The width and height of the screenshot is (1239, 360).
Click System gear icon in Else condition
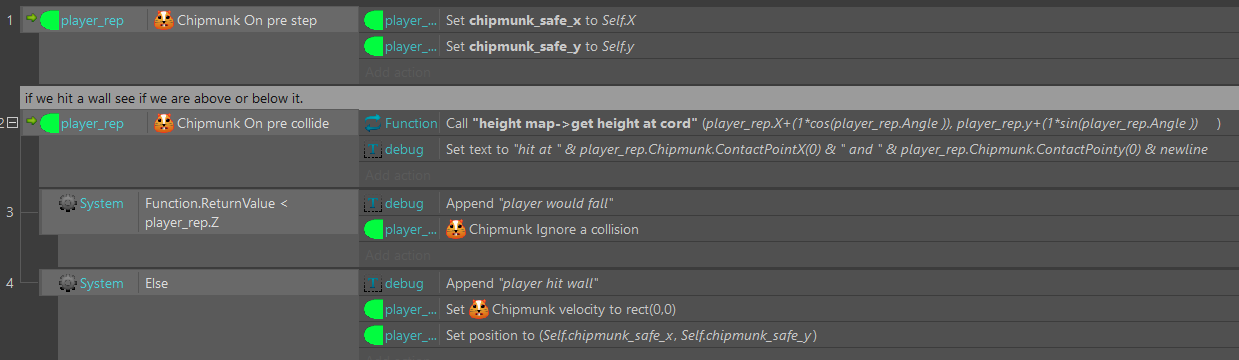coord(67,283)
